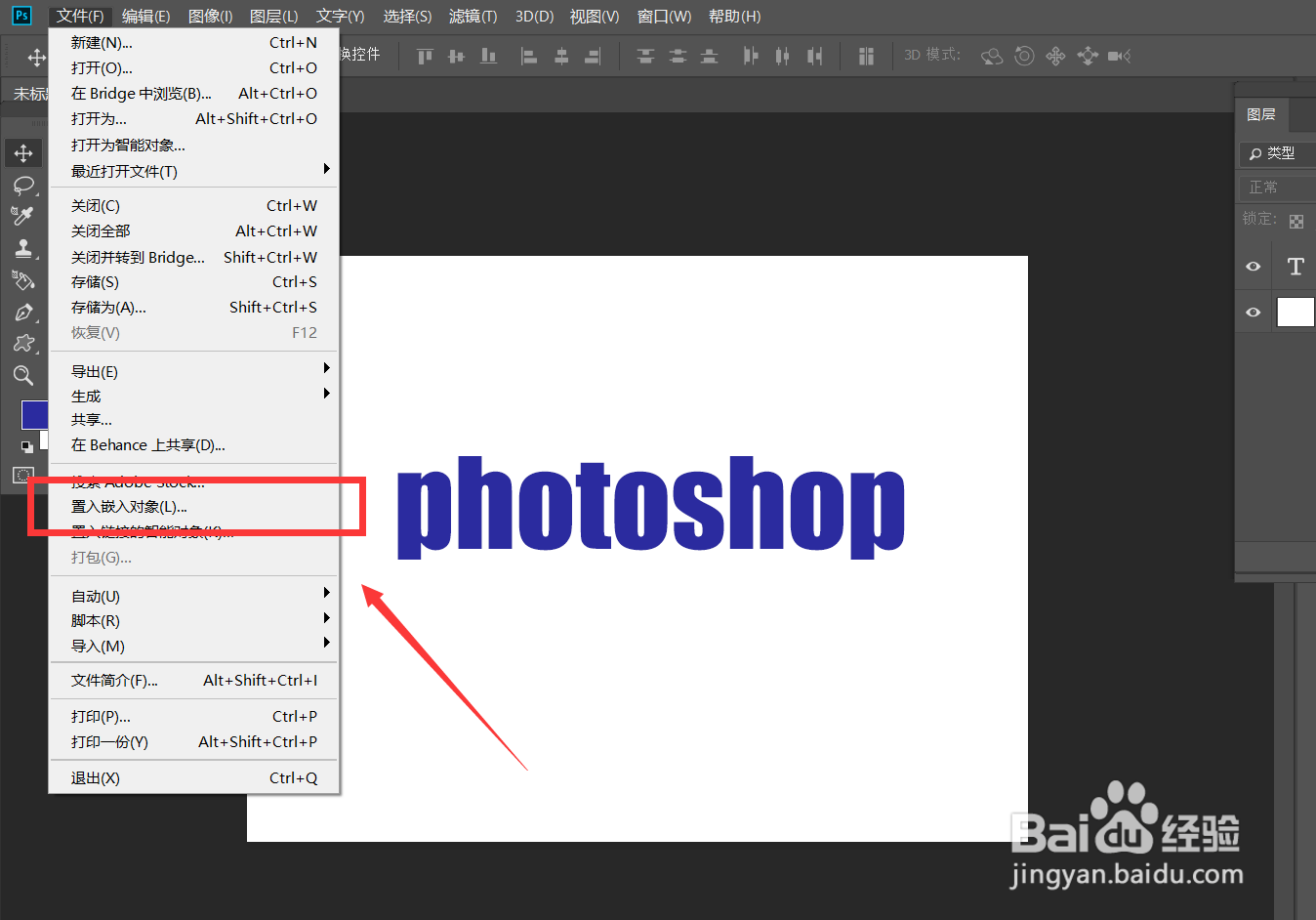1316x920 pixels.
Task: Click the Align left edges icon
Action: tap(528, 56)
